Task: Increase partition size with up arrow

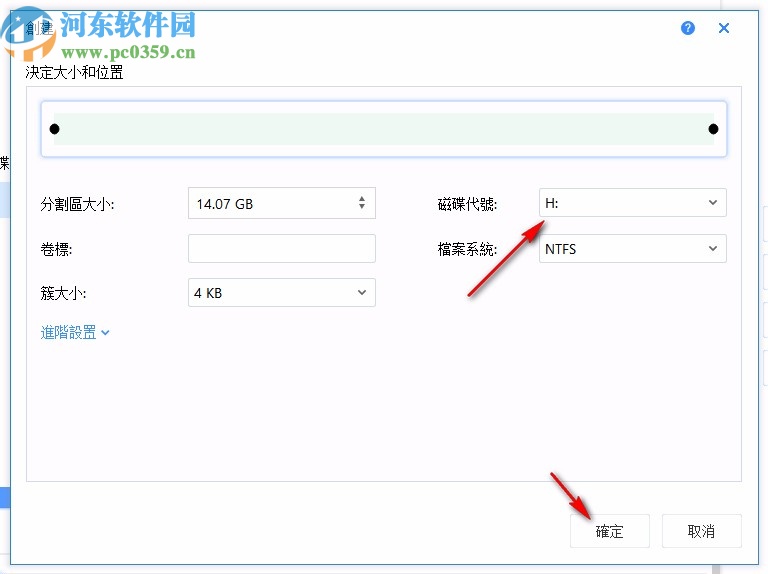Action: [361, 199]
